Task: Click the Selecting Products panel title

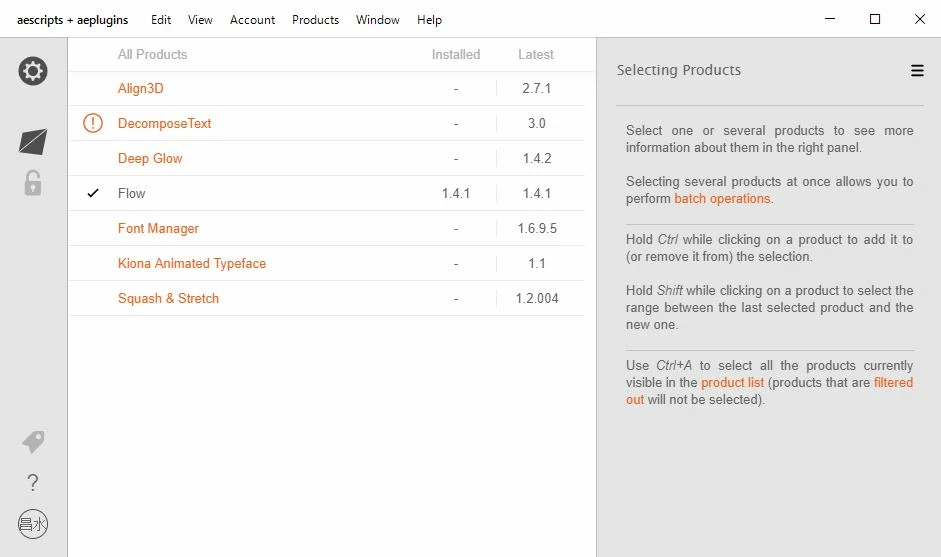Action: tap(679, 70)
